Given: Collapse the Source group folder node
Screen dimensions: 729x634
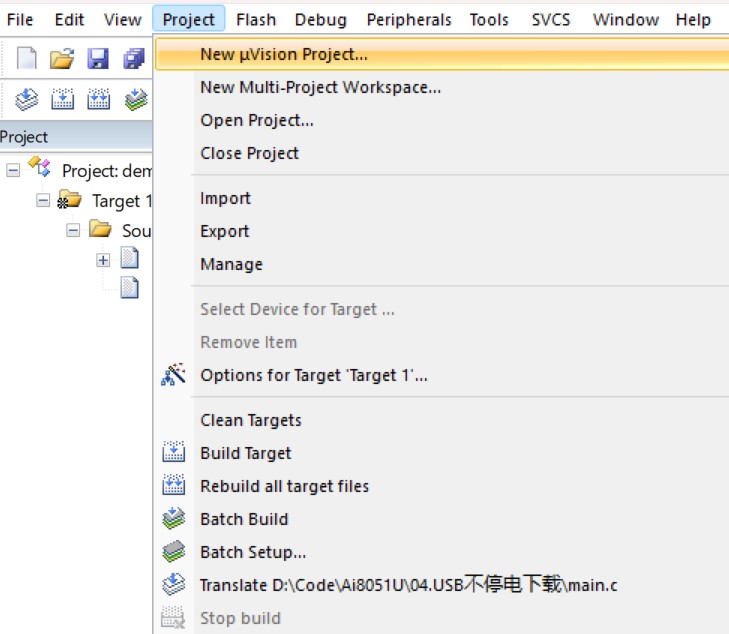Looking at the screenshot, I should [73, 230].
